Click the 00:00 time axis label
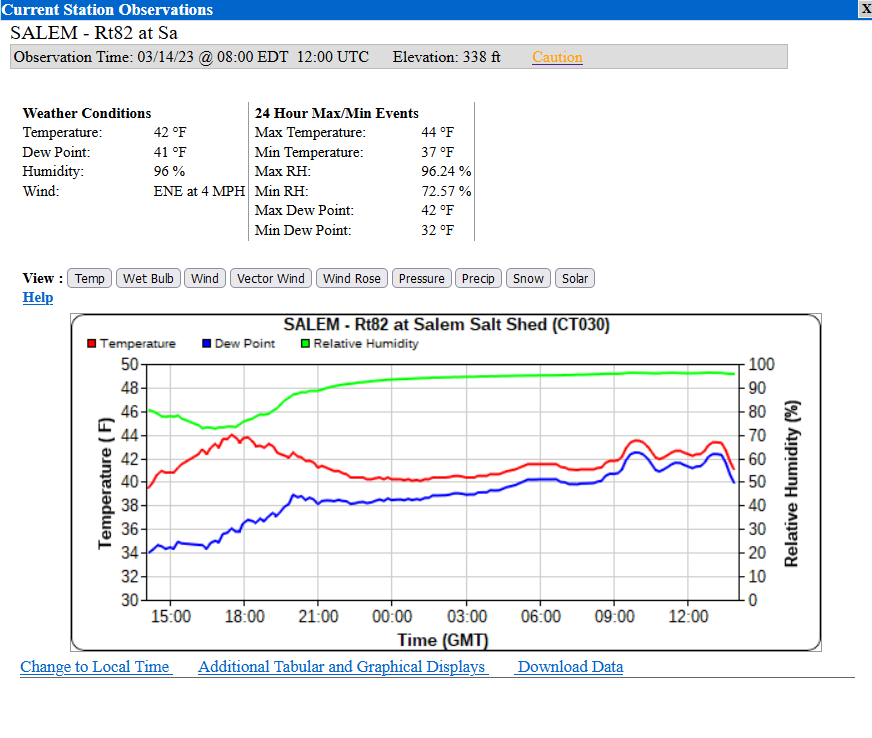Viewport: 872px width, 738px height. pos(392,616)
